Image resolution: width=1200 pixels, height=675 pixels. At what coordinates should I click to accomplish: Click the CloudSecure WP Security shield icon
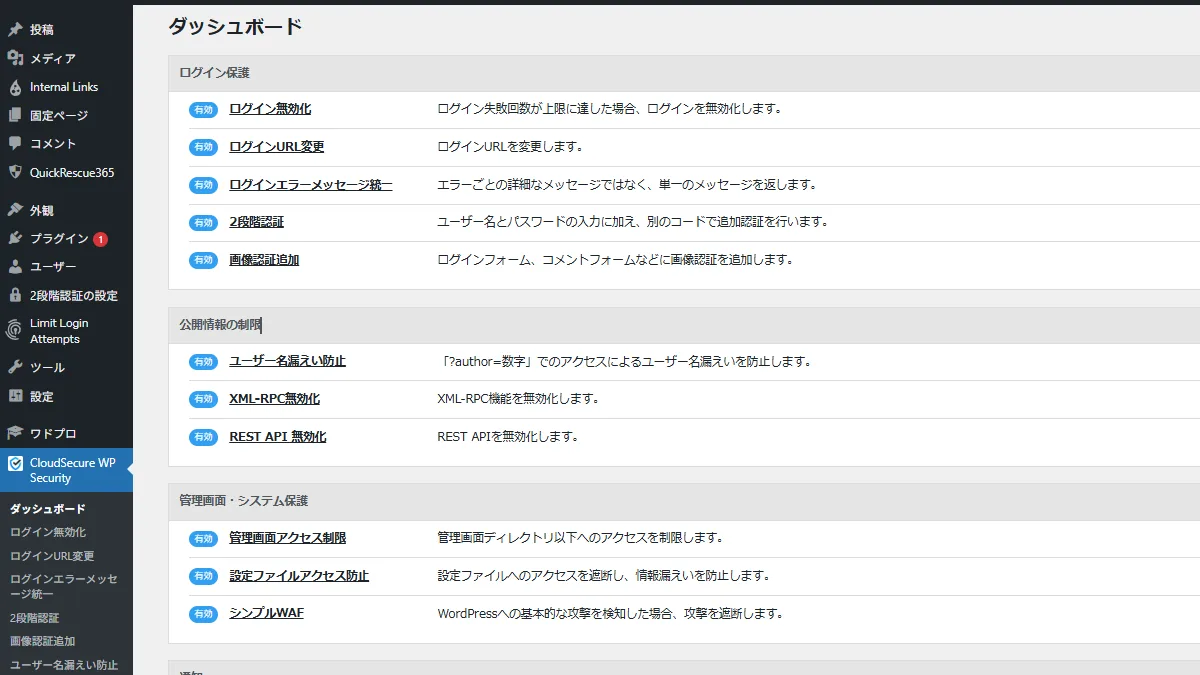pyautogui.click(x=15, y=463)
